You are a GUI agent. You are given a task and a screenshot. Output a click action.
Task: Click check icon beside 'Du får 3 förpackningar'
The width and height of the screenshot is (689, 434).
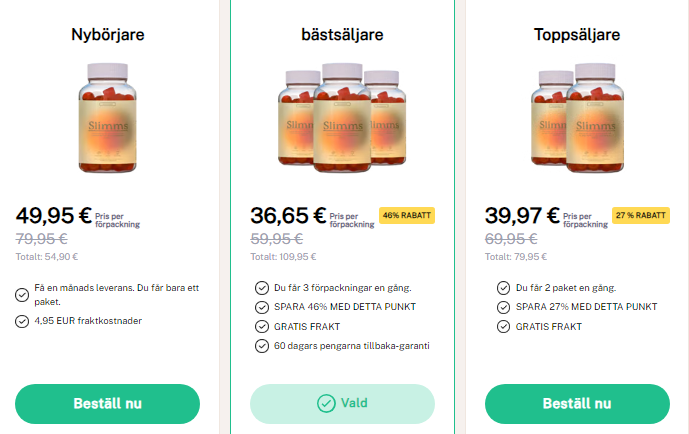pos(262,288)
